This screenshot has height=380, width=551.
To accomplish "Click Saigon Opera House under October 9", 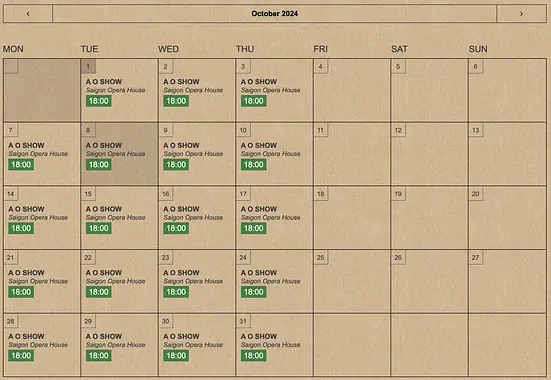I will point(193,154).
